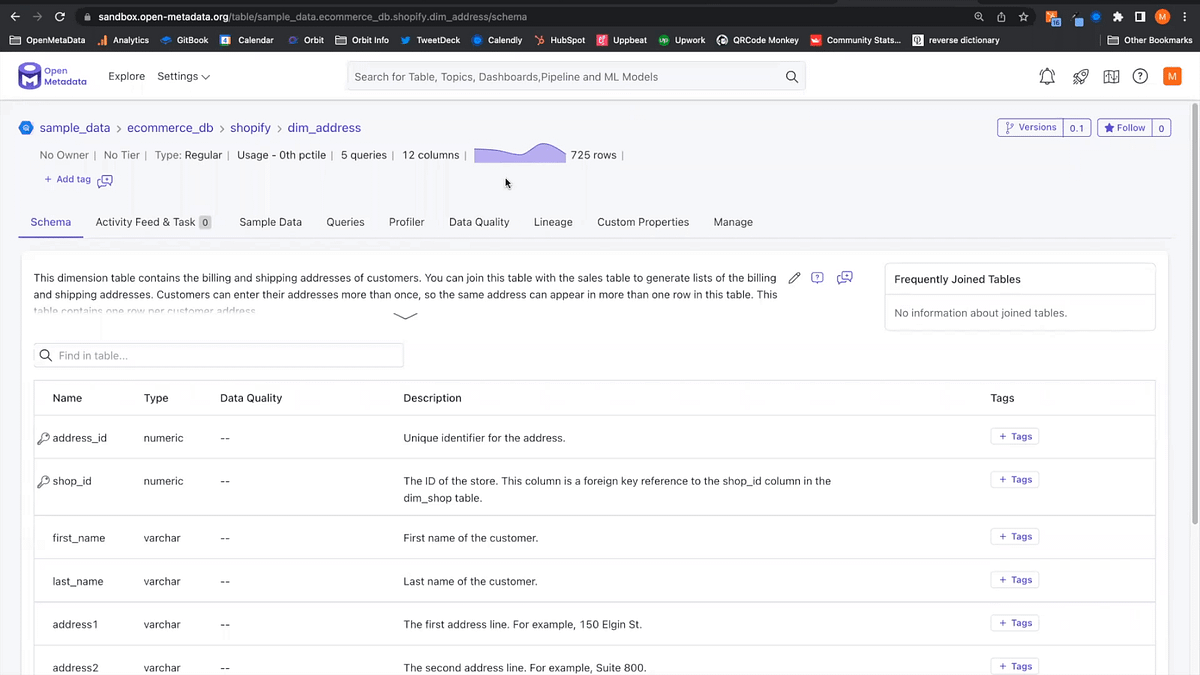Viewport: 1200px width, 675px height.
Task: Click the OpenMetadata home logo
Action: (52, 76)
